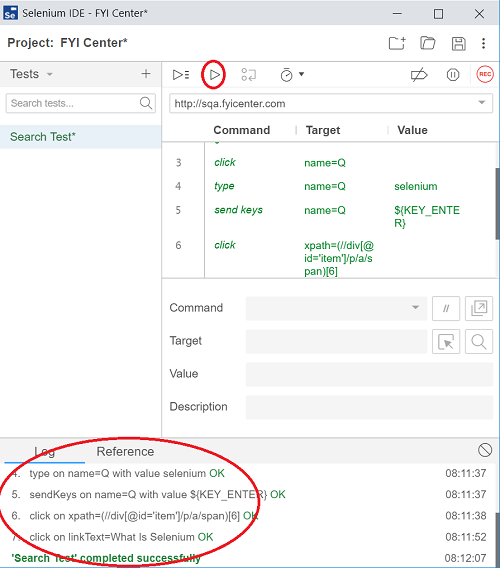500x568 pixels.
Task: Open test execution speed timer
Action: point(286,75)
